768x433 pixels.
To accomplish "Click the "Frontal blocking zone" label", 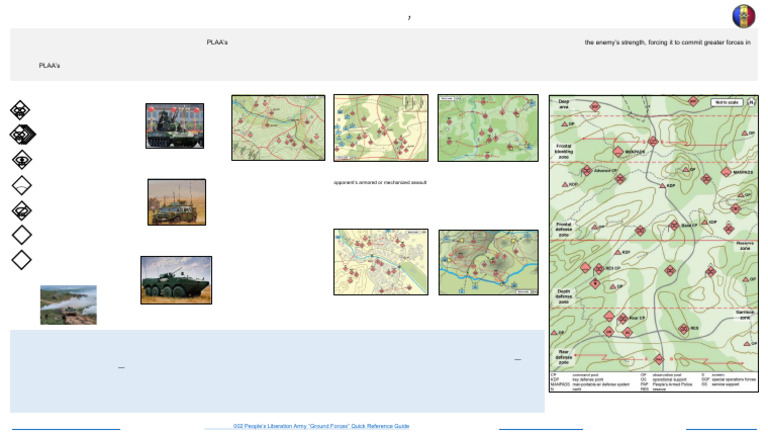I will (564, 151).
